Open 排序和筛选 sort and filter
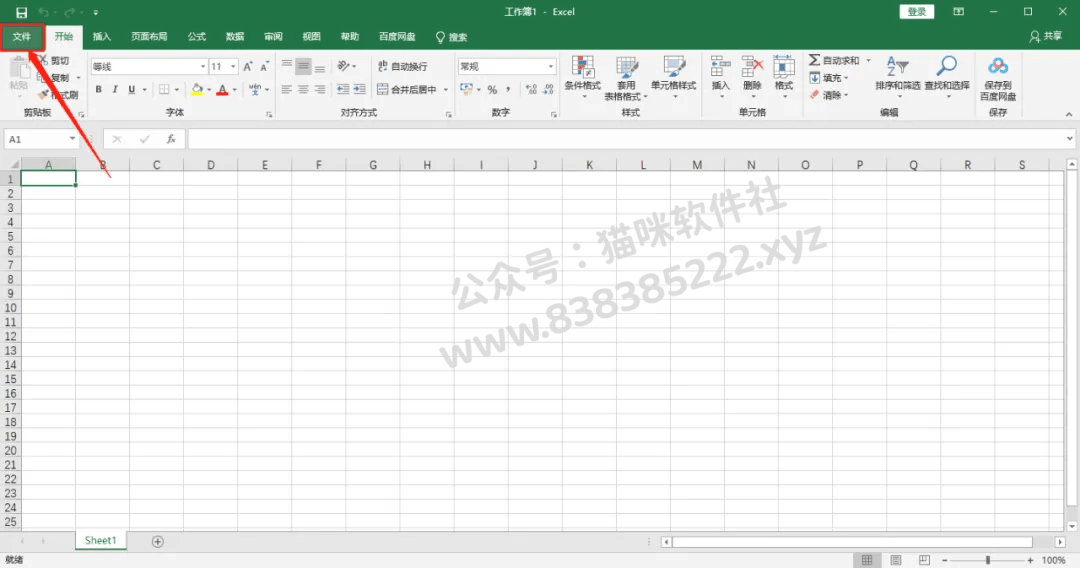The width and height of the screenshot is (1080, 568). (x=898, y=78)
